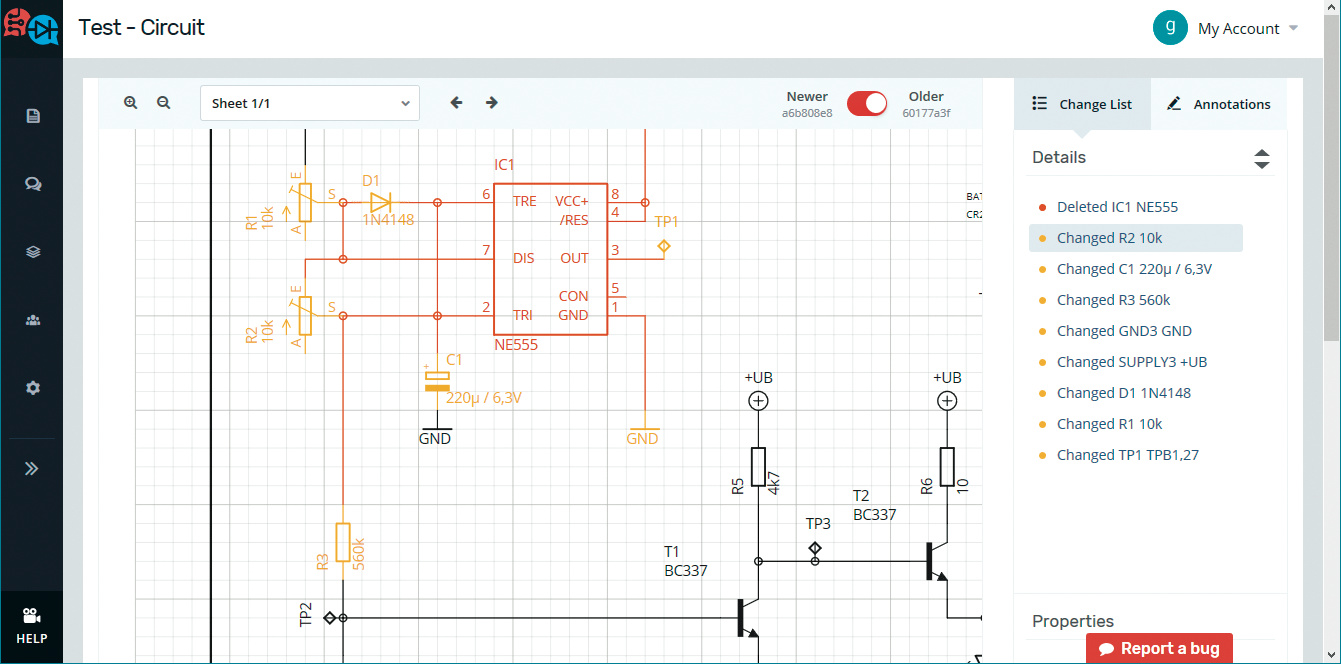This screenshot has height=664, width=1341.
Task: Open the team members icon in sidebar
Action: [x=32, y=320]
